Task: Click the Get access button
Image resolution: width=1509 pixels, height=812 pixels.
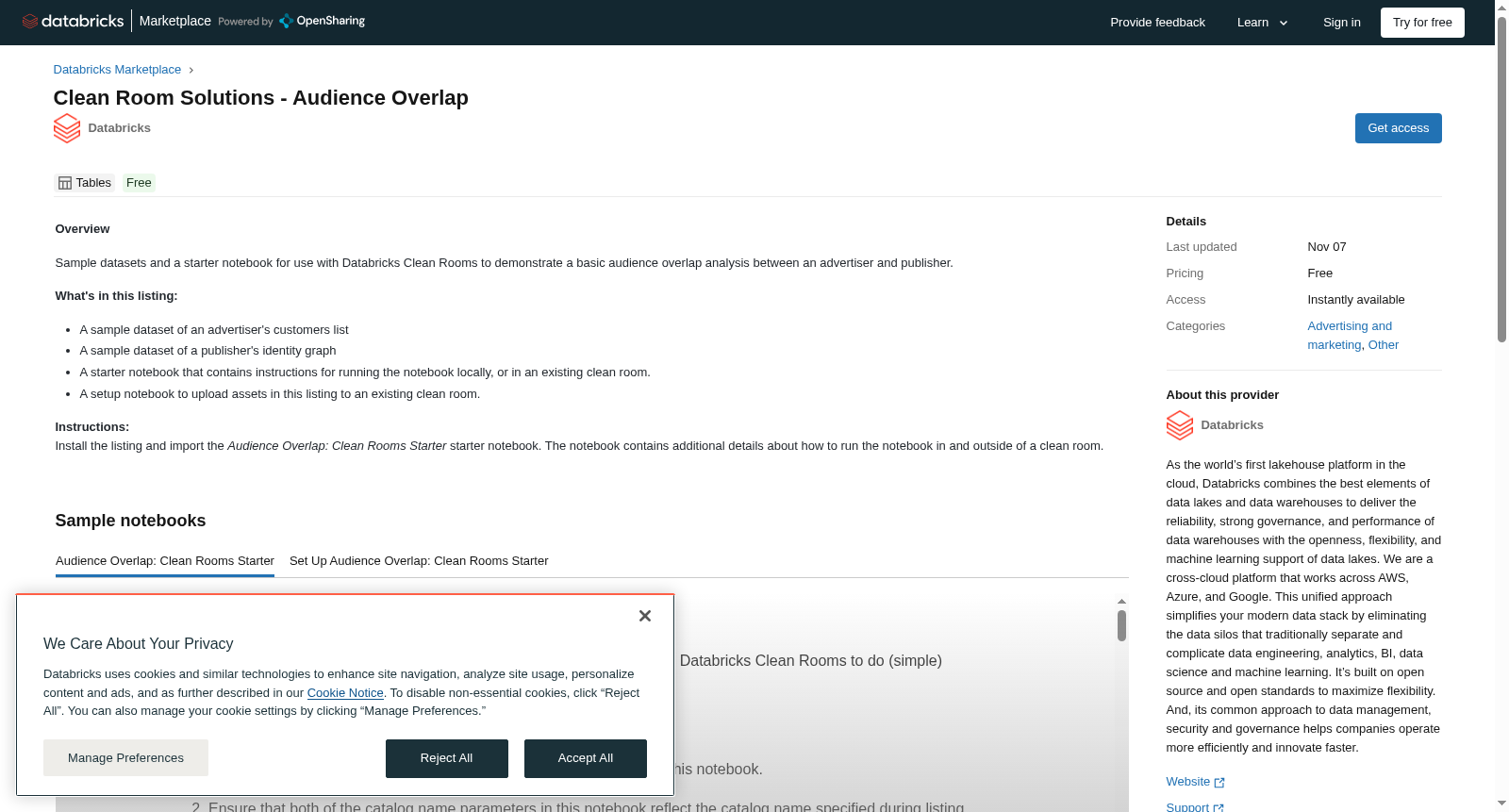Action: coord(1398,128)
